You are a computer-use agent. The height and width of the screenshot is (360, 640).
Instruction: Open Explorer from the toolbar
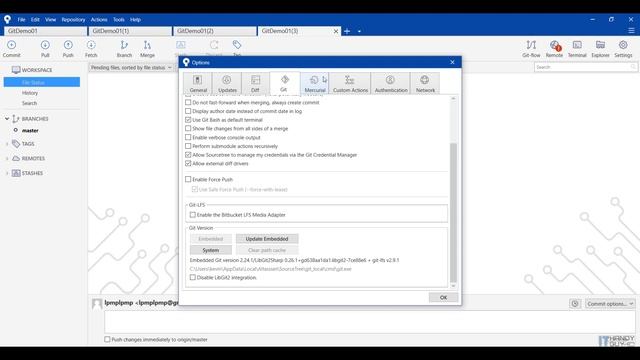pyautogui.click(x=600, y=49)
